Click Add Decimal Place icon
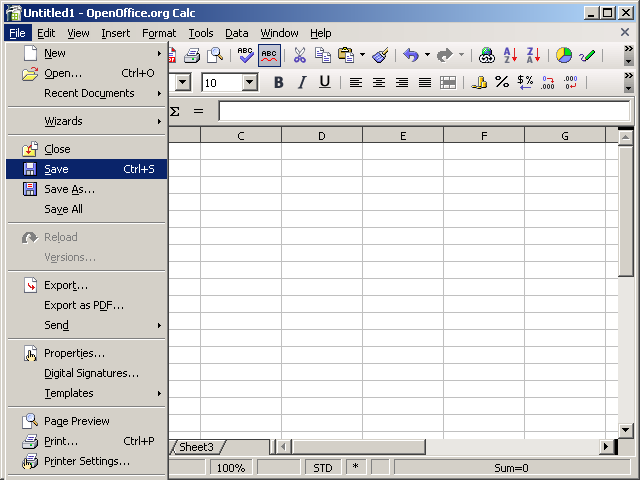Image resolution: width=640 pixels, height=480 pixels. [x=548, y=82]
